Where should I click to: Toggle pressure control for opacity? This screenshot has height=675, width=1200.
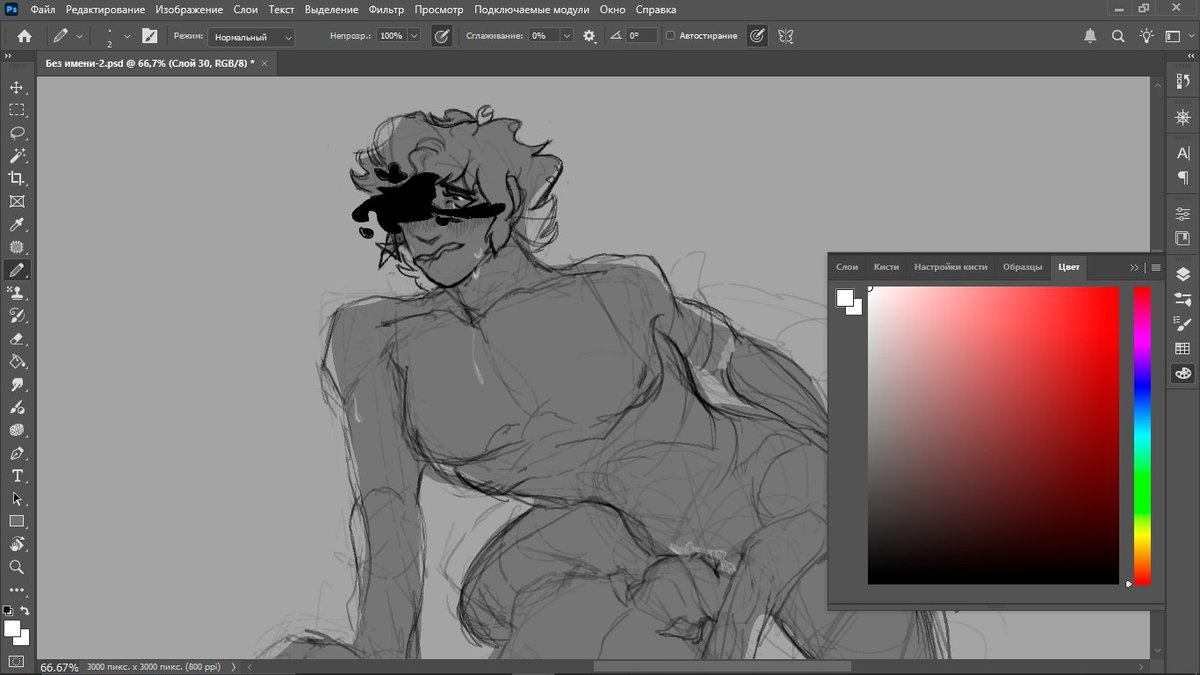click(x=441, y=36)
